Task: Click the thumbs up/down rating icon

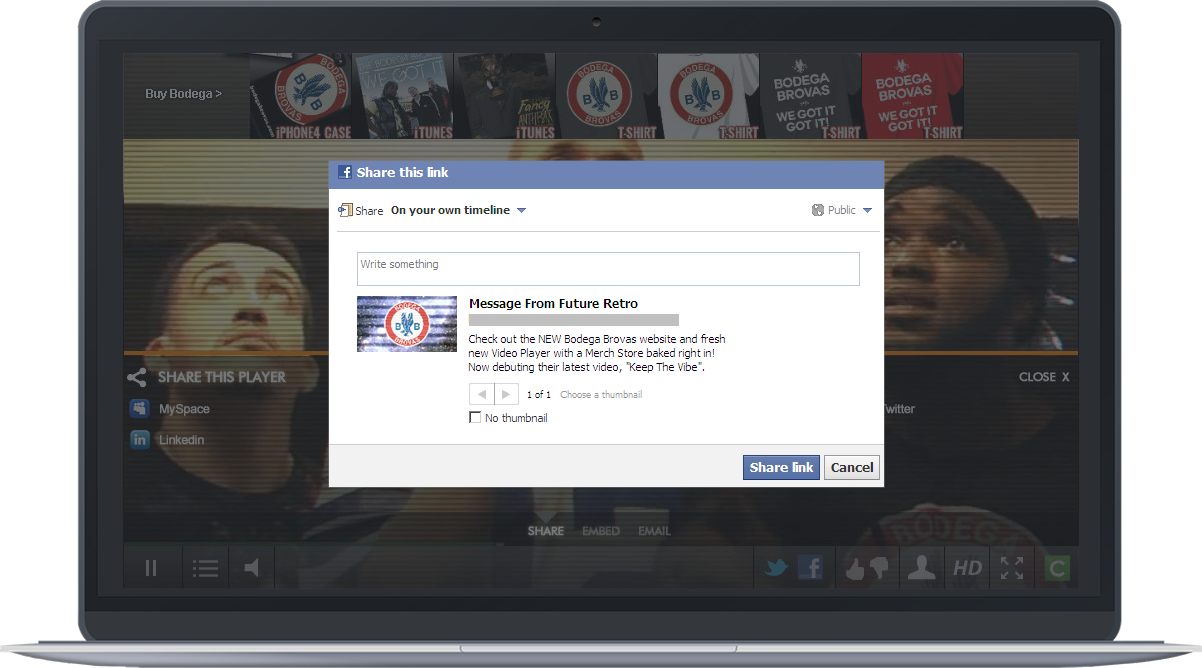Action: pyautogui.click(x=866, y=568)
